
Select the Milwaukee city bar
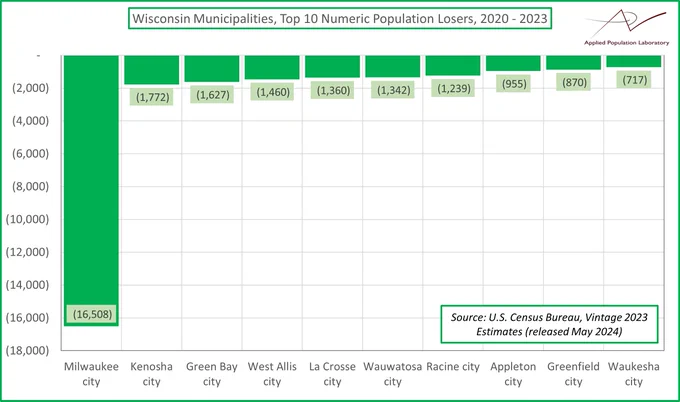[91, 190]
